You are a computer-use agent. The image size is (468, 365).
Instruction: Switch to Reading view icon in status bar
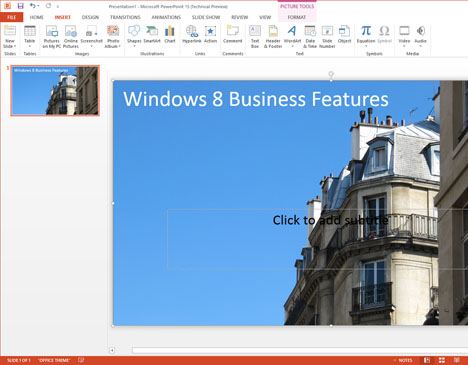coord(457,360)
